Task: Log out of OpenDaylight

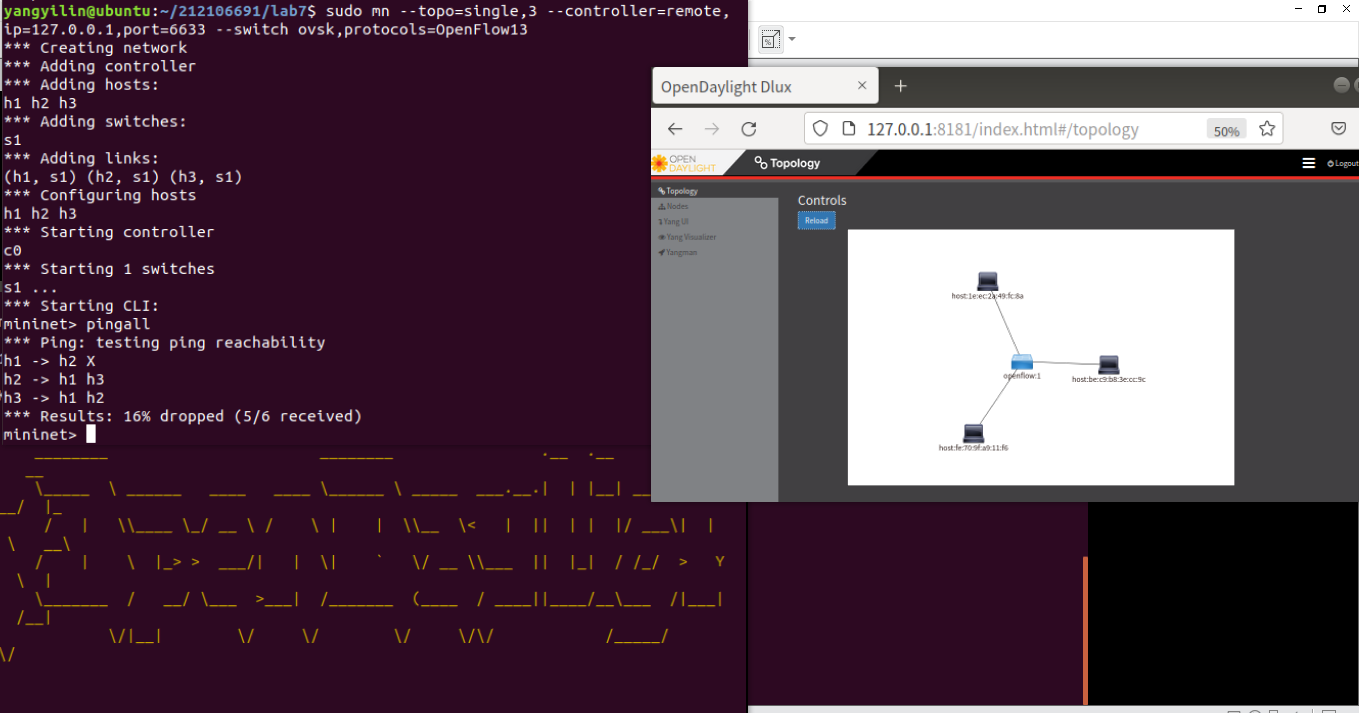Action: point(1343,163)
